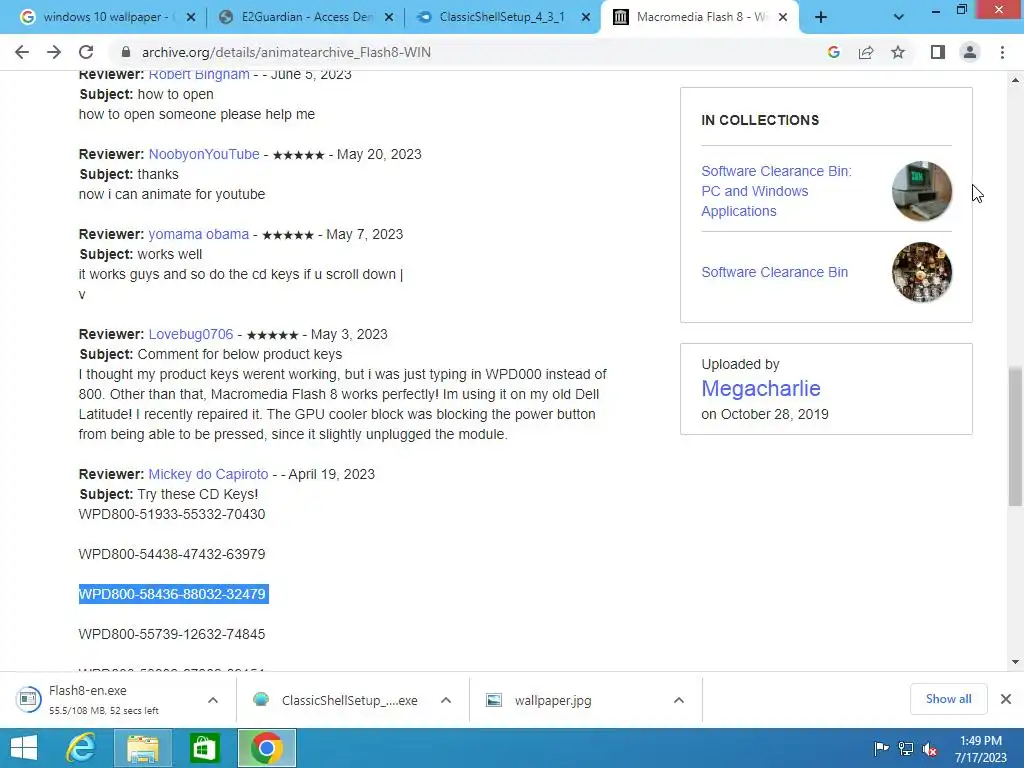Screen dimensions: 1024x768
Task: Open reviewer Robert Bingham profile
Action: click(199, 74)
